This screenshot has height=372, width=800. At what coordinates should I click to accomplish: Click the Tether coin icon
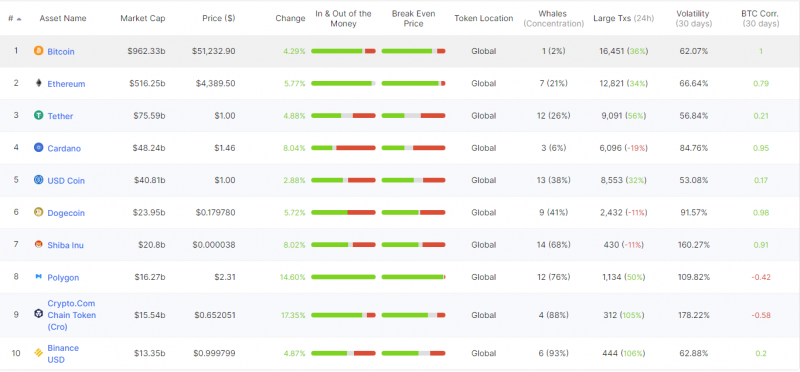38,115
